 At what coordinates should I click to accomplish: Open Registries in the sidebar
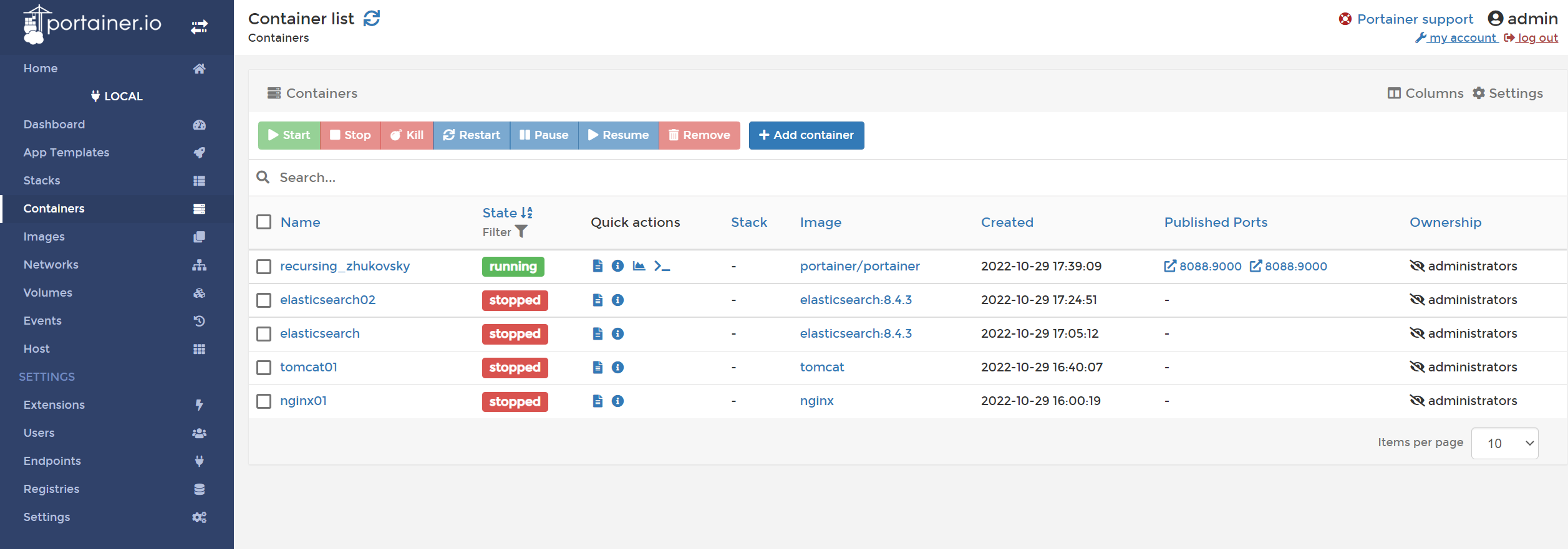point(117,489)
